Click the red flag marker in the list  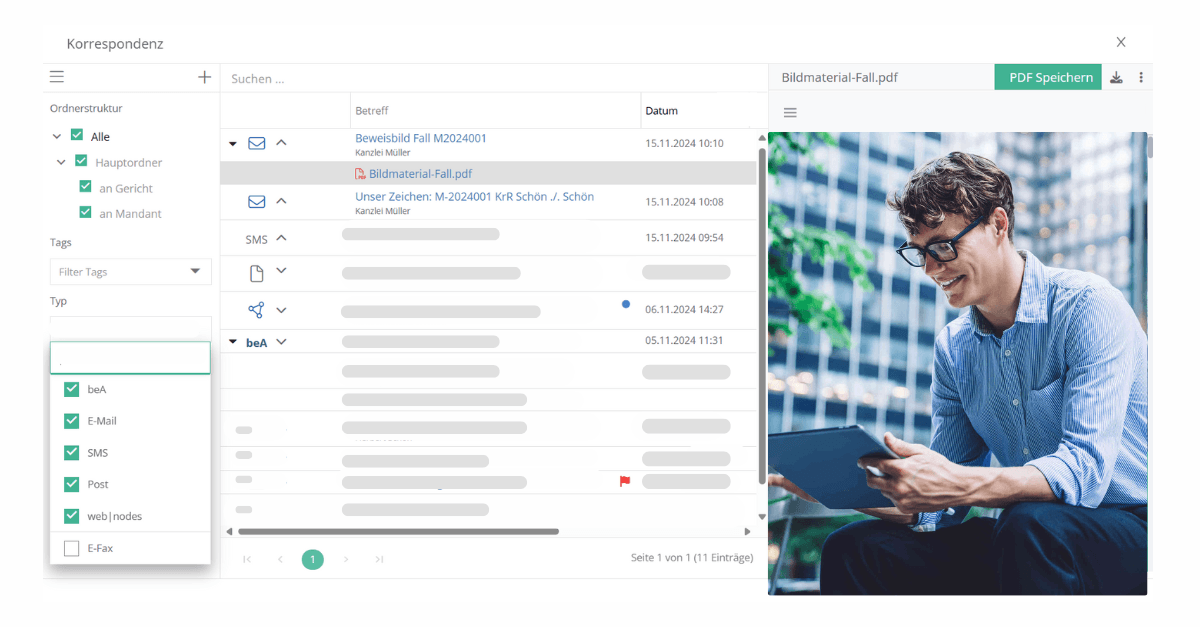(623, 480)
